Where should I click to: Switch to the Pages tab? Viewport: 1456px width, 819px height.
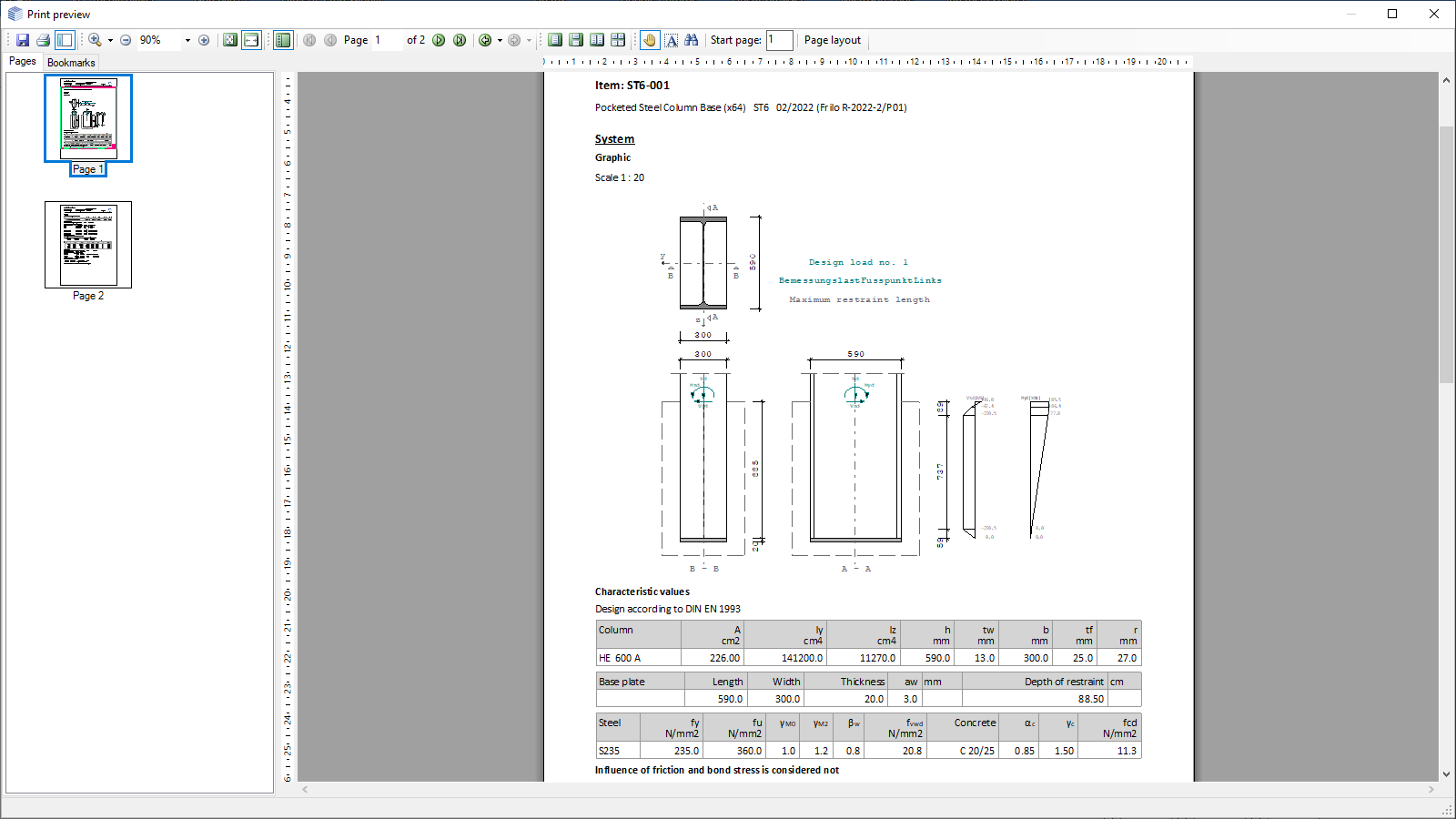pyautogui.click(x=23, y=61)
